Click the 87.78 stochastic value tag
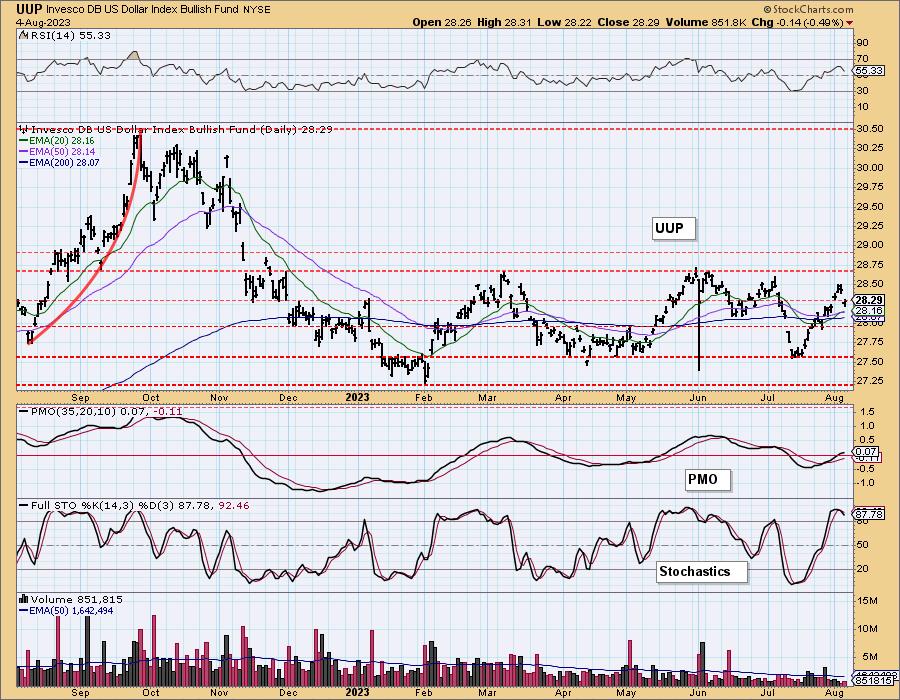This screenshot has height=700, width=900. pos(868,514)
